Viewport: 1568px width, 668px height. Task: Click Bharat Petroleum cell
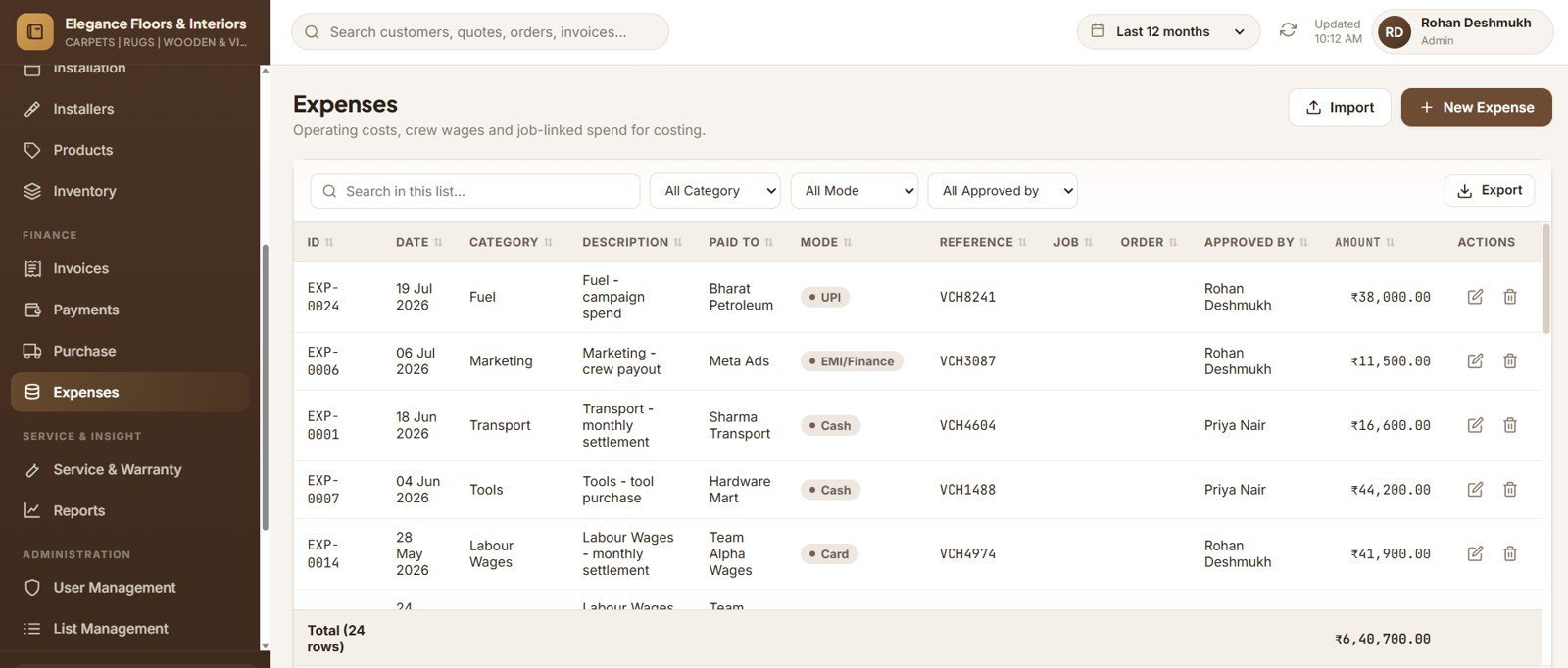click(x=741, y=297)
